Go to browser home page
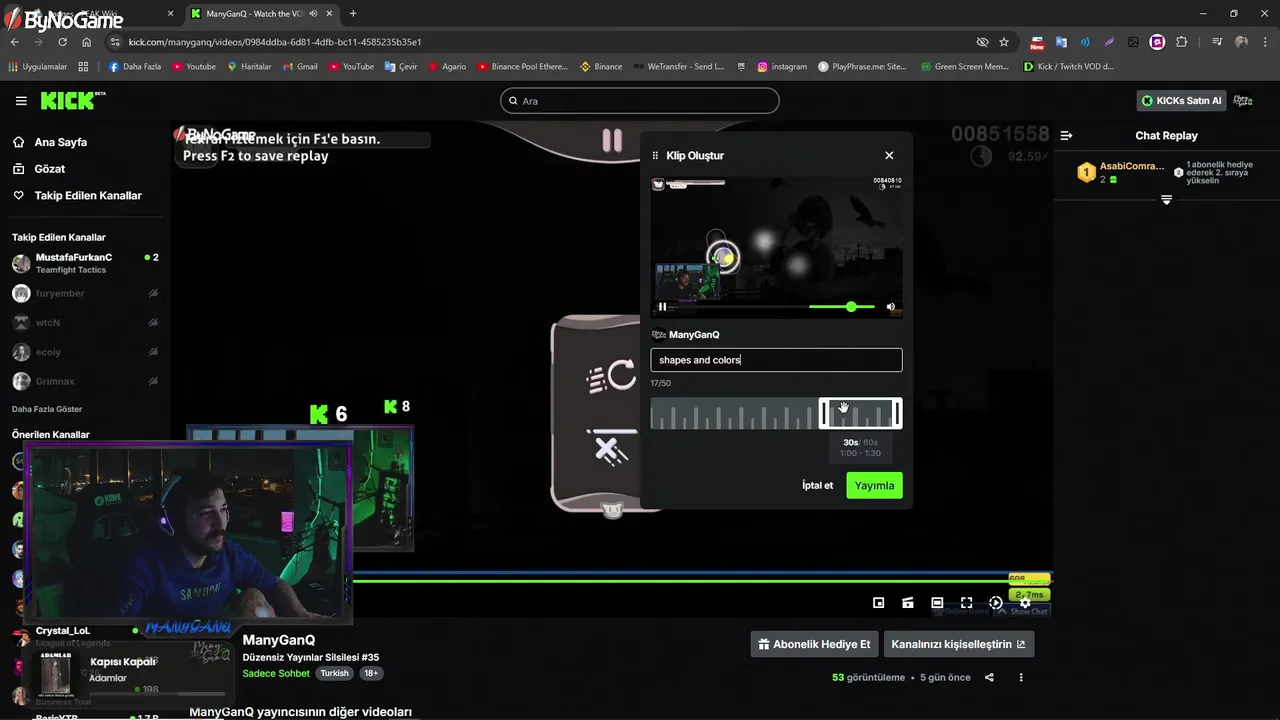1280x720 pixels. (x=87, y=42)
